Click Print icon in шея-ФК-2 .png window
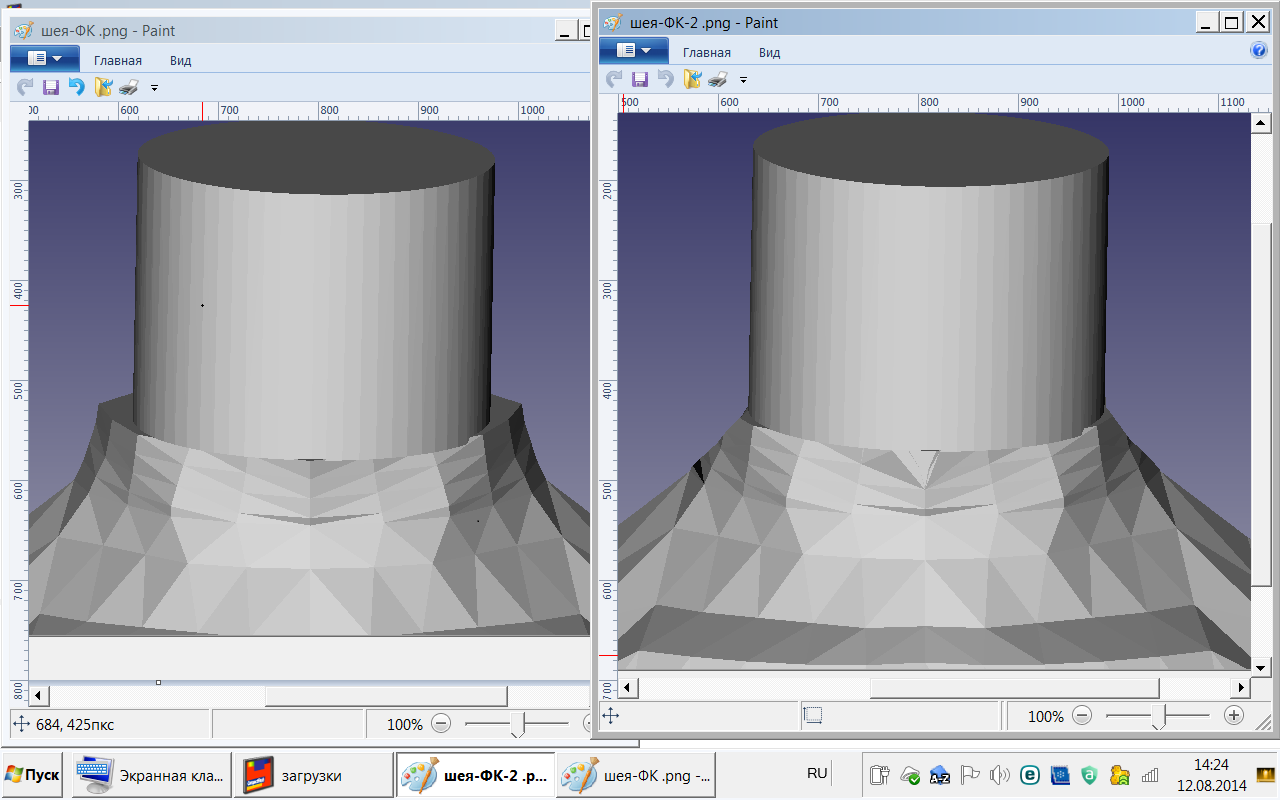The height and width of the screenshot is (800, 1280). [x=717, y=79]
